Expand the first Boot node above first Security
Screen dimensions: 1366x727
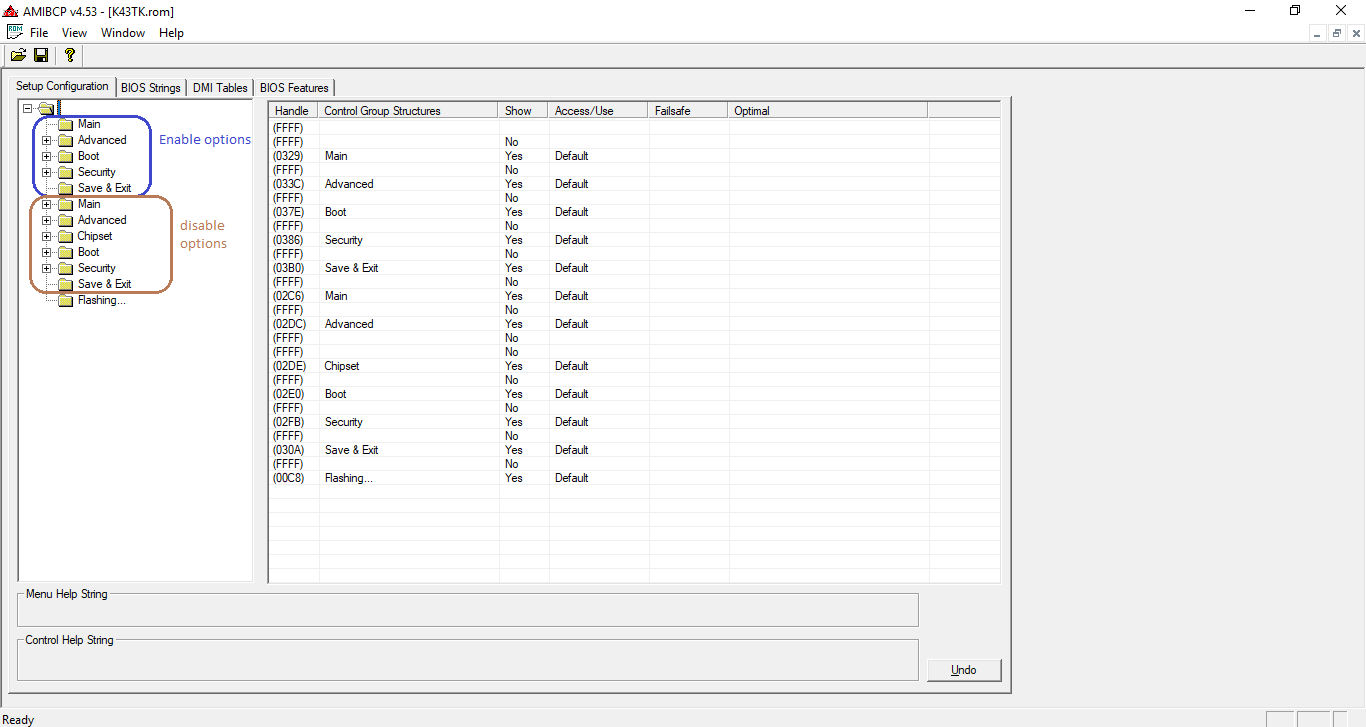[46, 156]
